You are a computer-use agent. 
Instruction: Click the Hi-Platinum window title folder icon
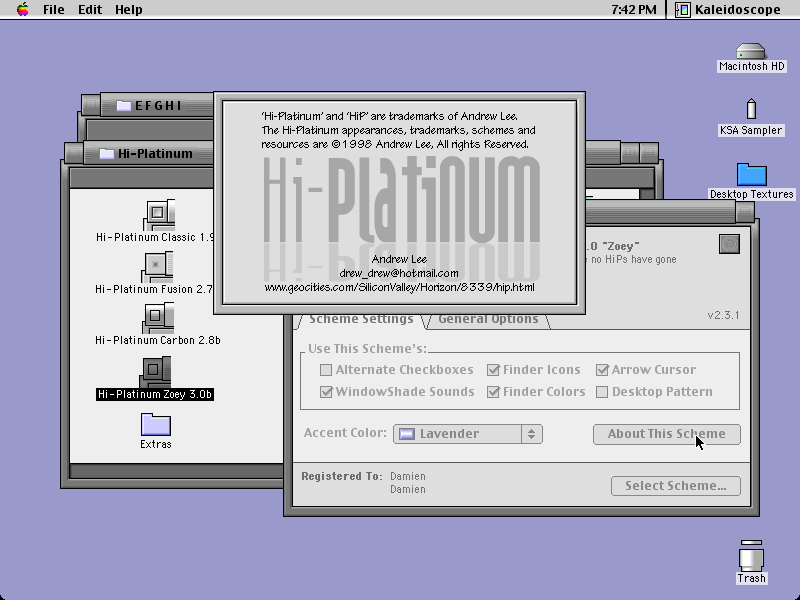click(x=107, y=154)
